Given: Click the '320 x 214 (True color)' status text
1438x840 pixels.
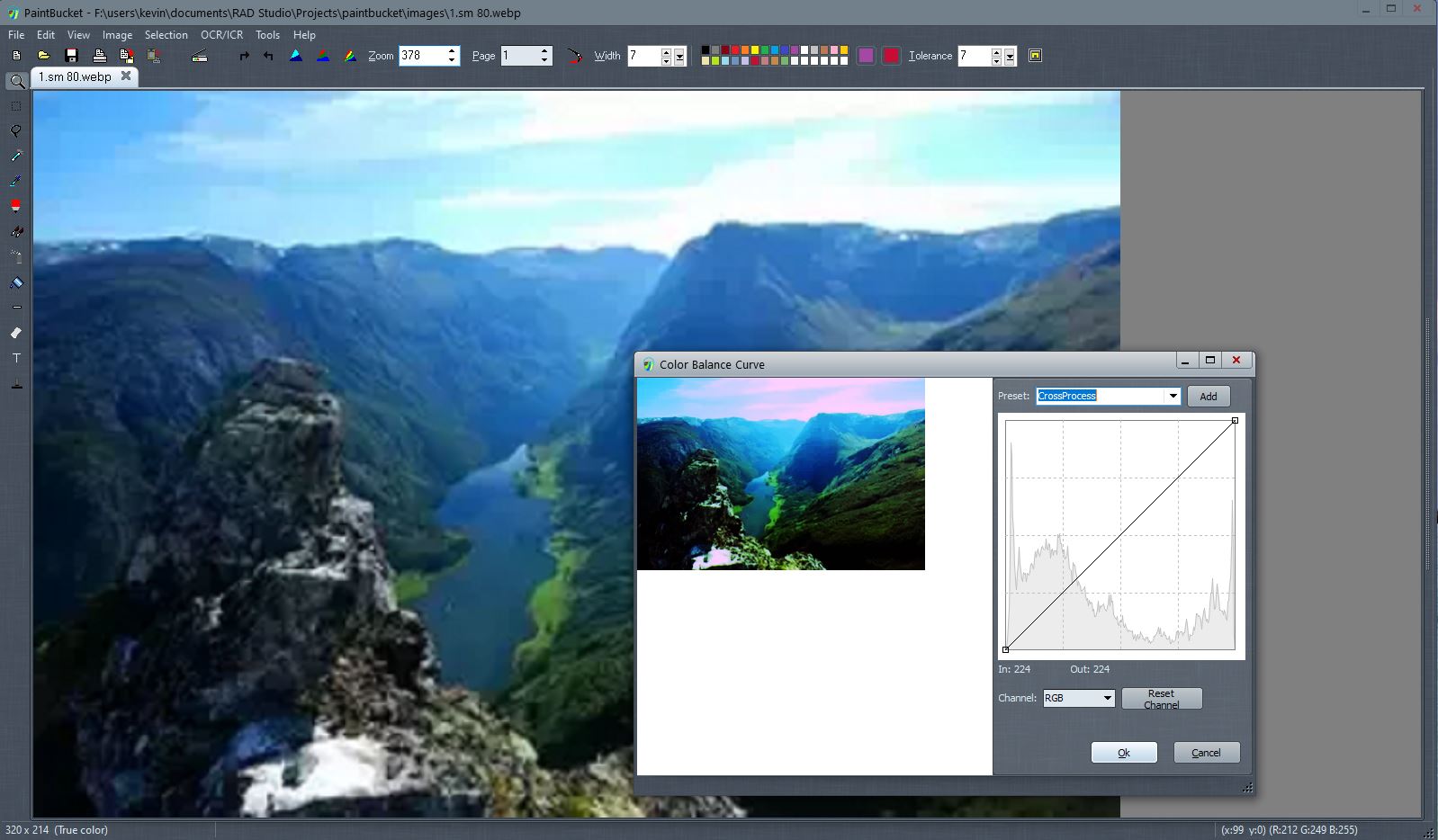Looking at the screenshot, I should pyautogui.click(x=57, y=829).
